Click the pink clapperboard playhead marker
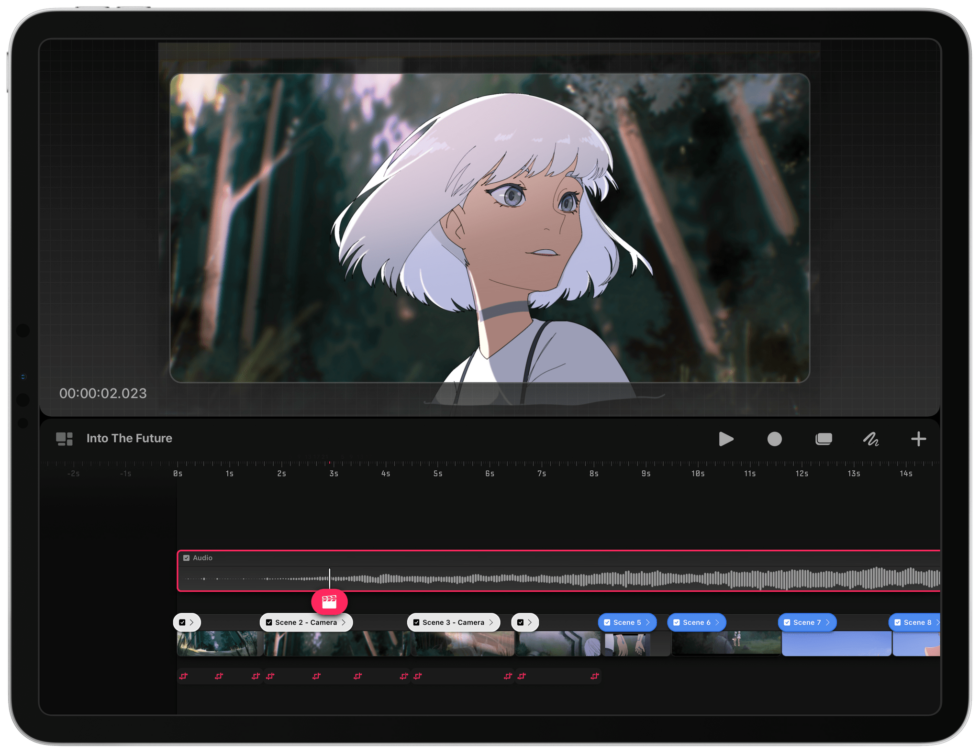The image size is (980, 754). point(330,602)
